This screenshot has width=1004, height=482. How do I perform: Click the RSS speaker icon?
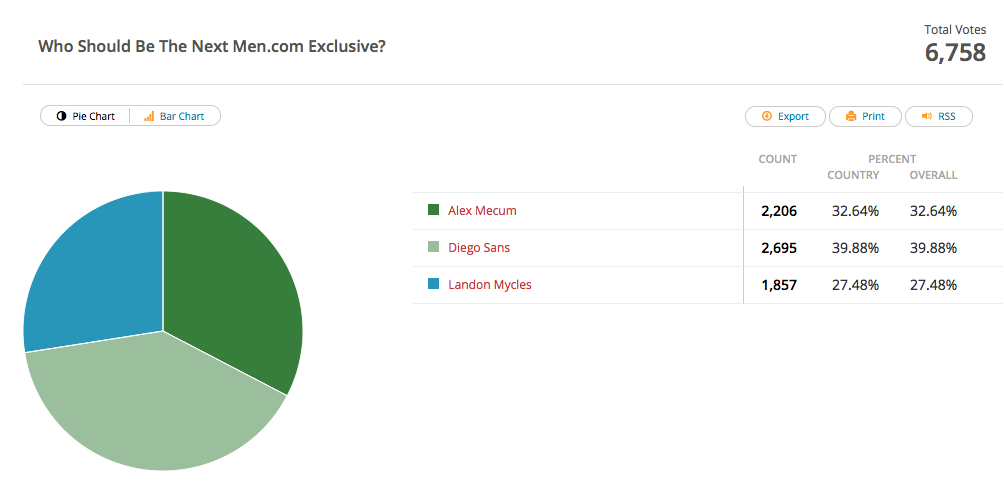coord(926,116)
